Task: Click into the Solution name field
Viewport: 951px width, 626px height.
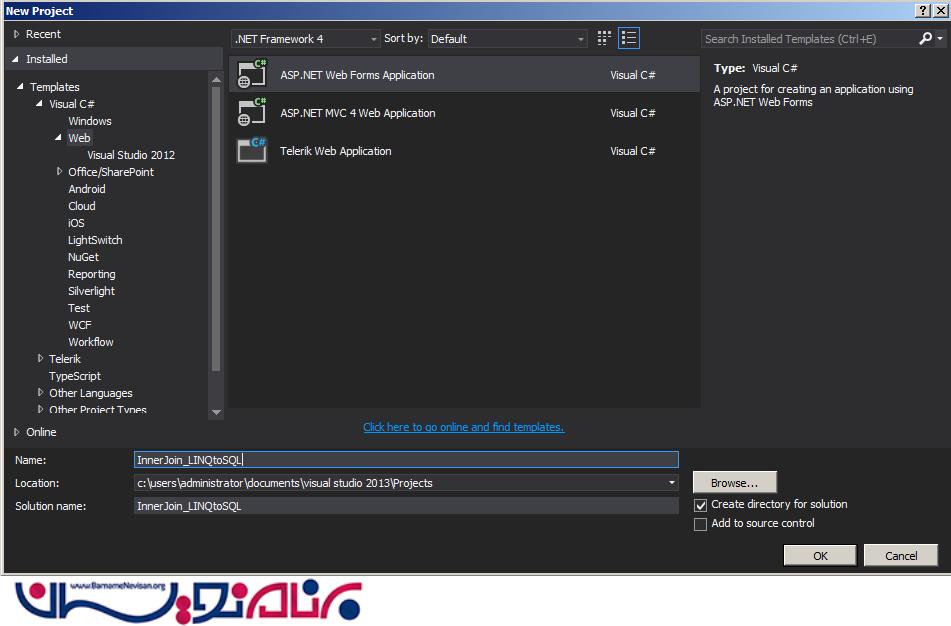Action: [x=406, y=506]
